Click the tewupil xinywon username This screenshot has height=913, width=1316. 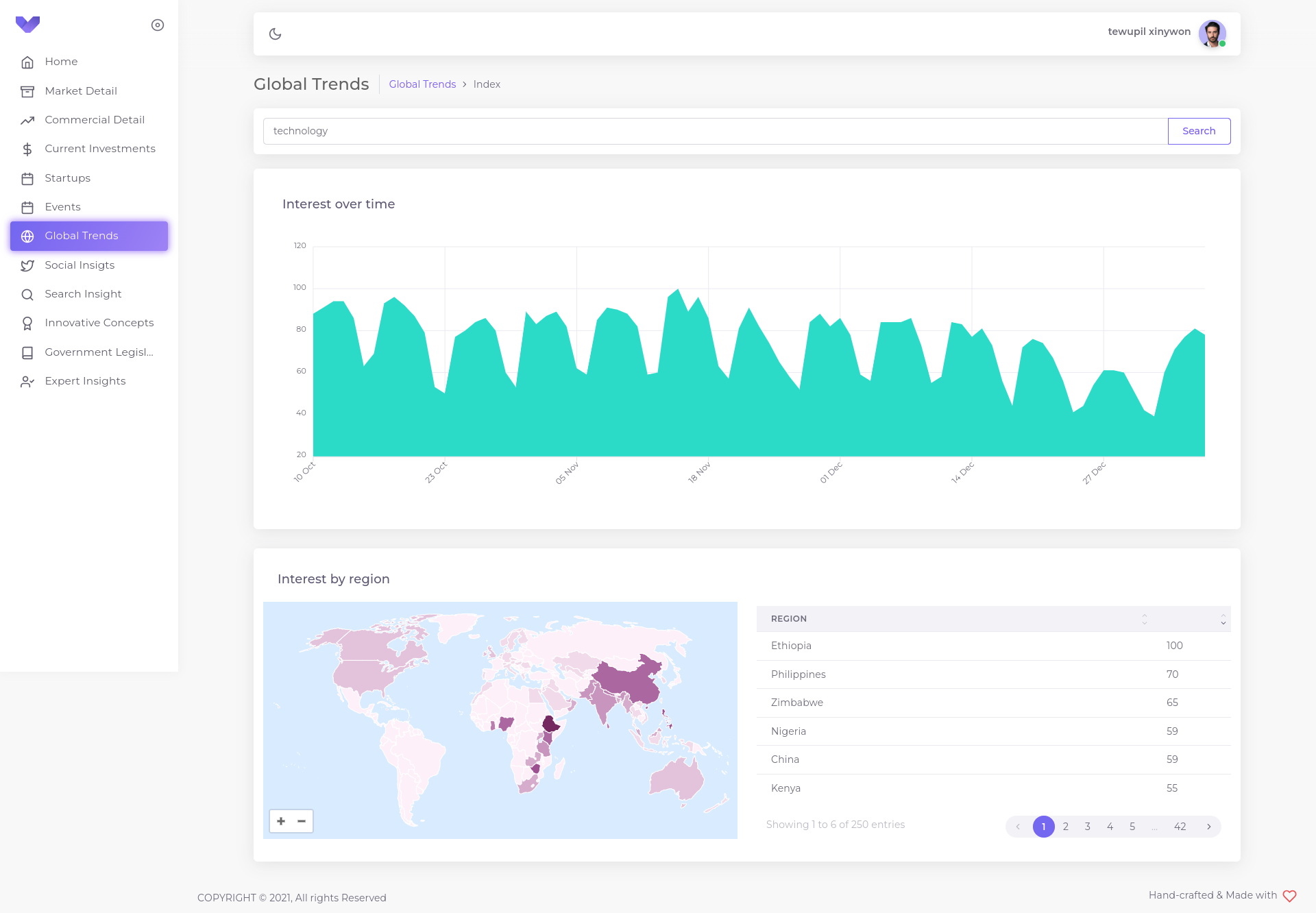[x=1149, y=32]
